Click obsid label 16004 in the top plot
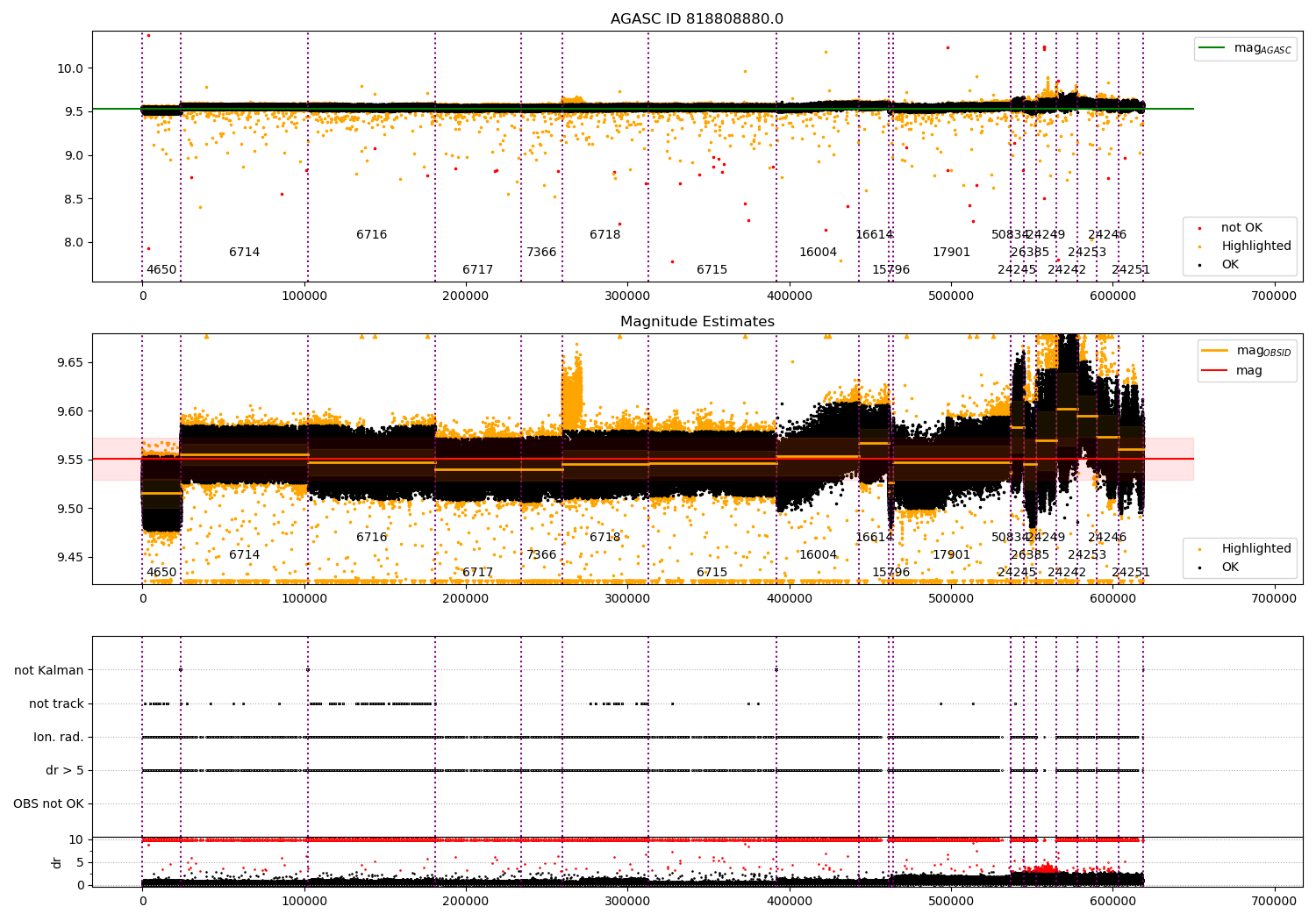The height and width of the screenshot is (921, 1316). [x=818, y=253]
